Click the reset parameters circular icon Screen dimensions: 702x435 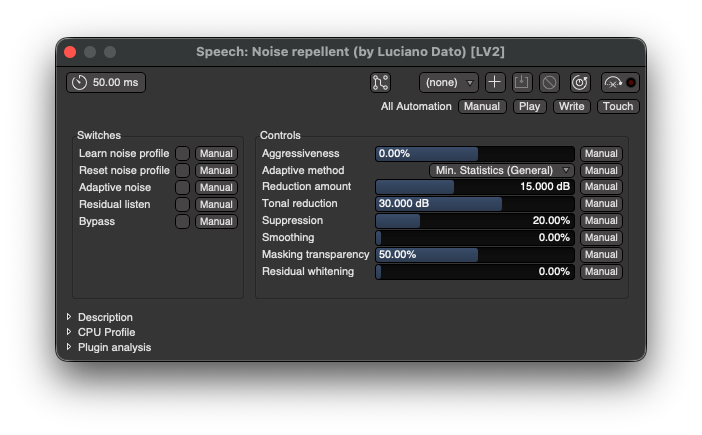click(x=579, y=83)
